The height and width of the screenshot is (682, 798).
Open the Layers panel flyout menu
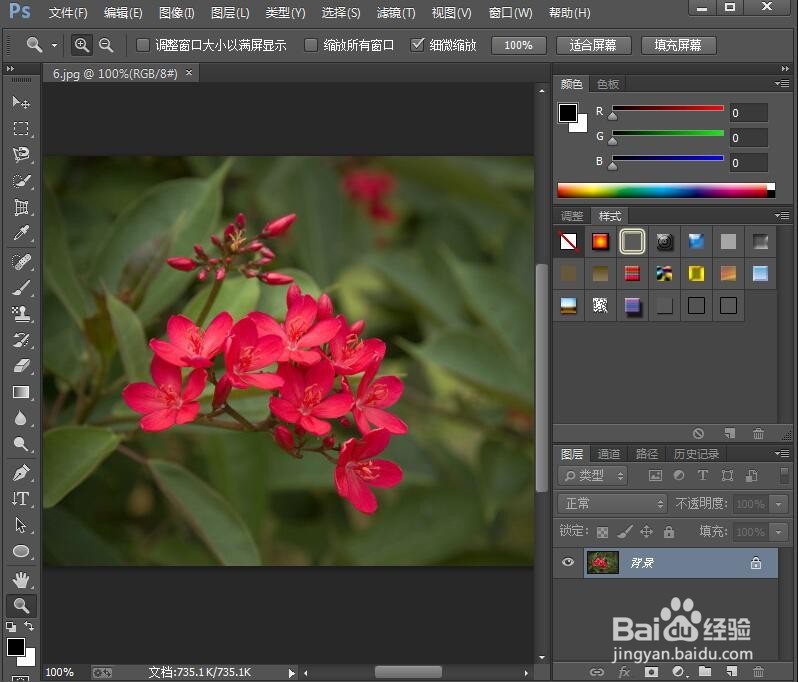tap(782, 453)
